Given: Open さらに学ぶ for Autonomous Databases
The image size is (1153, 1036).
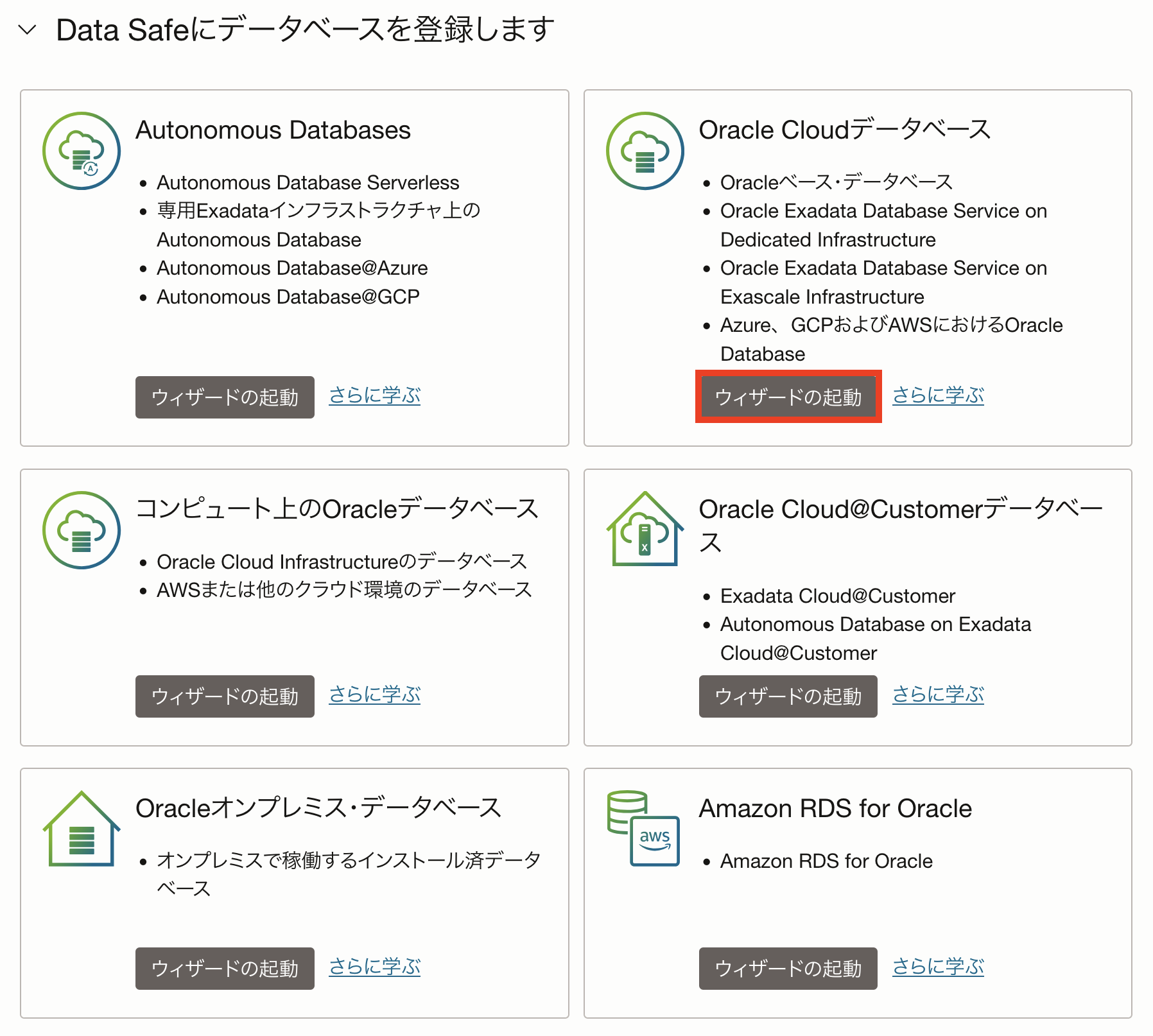Looking at the screenshot, I should tap(374, 395).
